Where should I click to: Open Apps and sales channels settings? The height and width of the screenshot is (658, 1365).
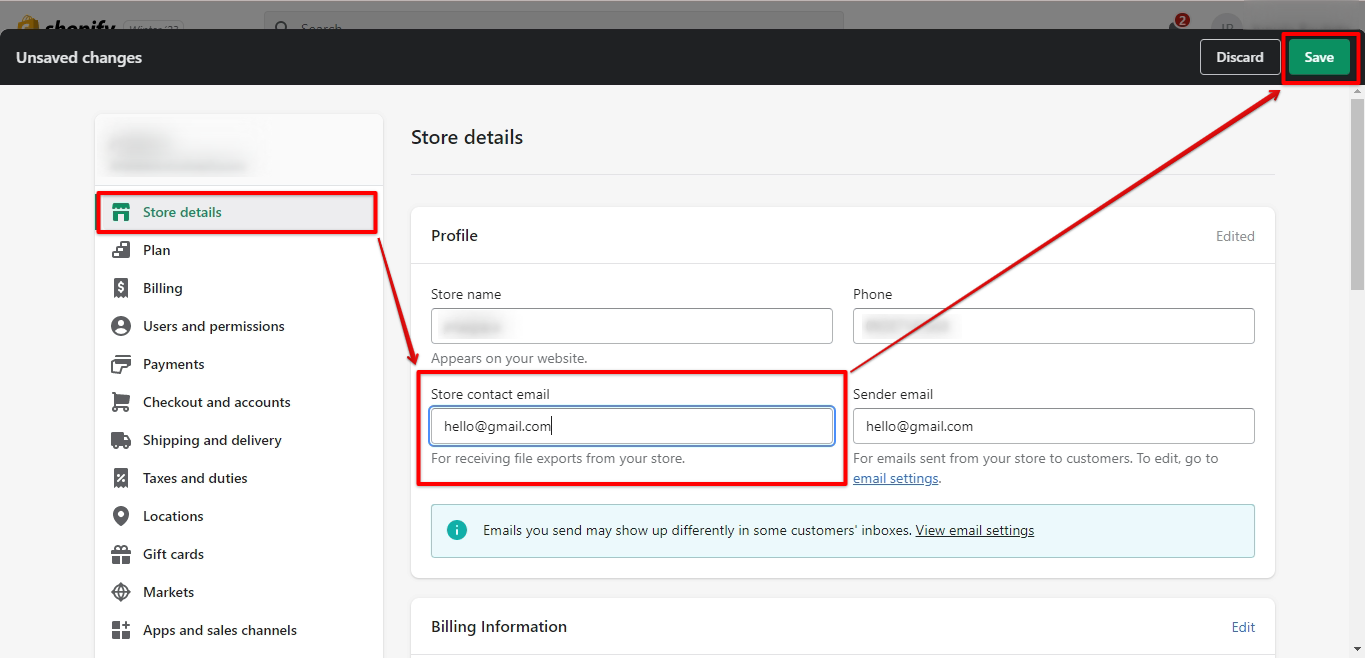pyautogui.click(x=219, y=630)
